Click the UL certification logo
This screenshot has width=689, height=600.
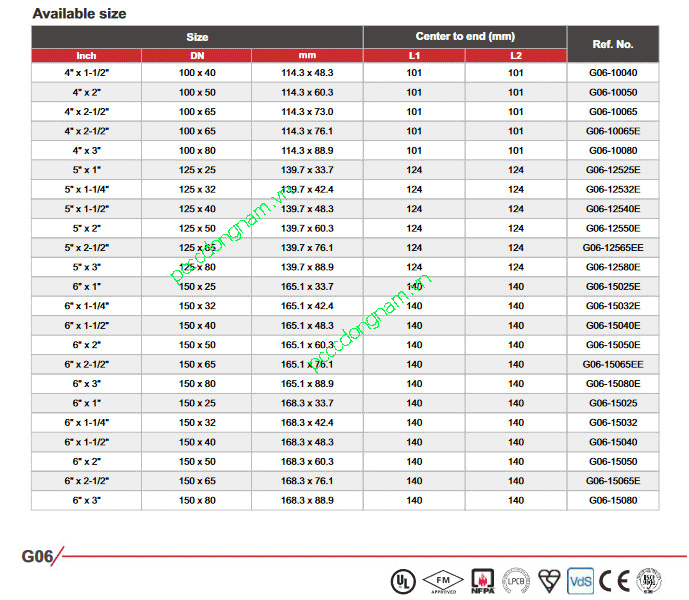click(x=402, y=580)
